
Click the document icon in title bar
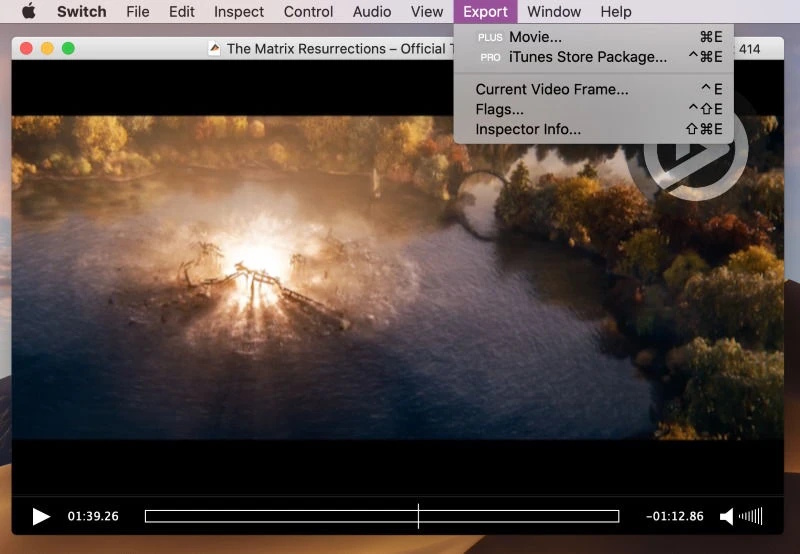[214, 49]
